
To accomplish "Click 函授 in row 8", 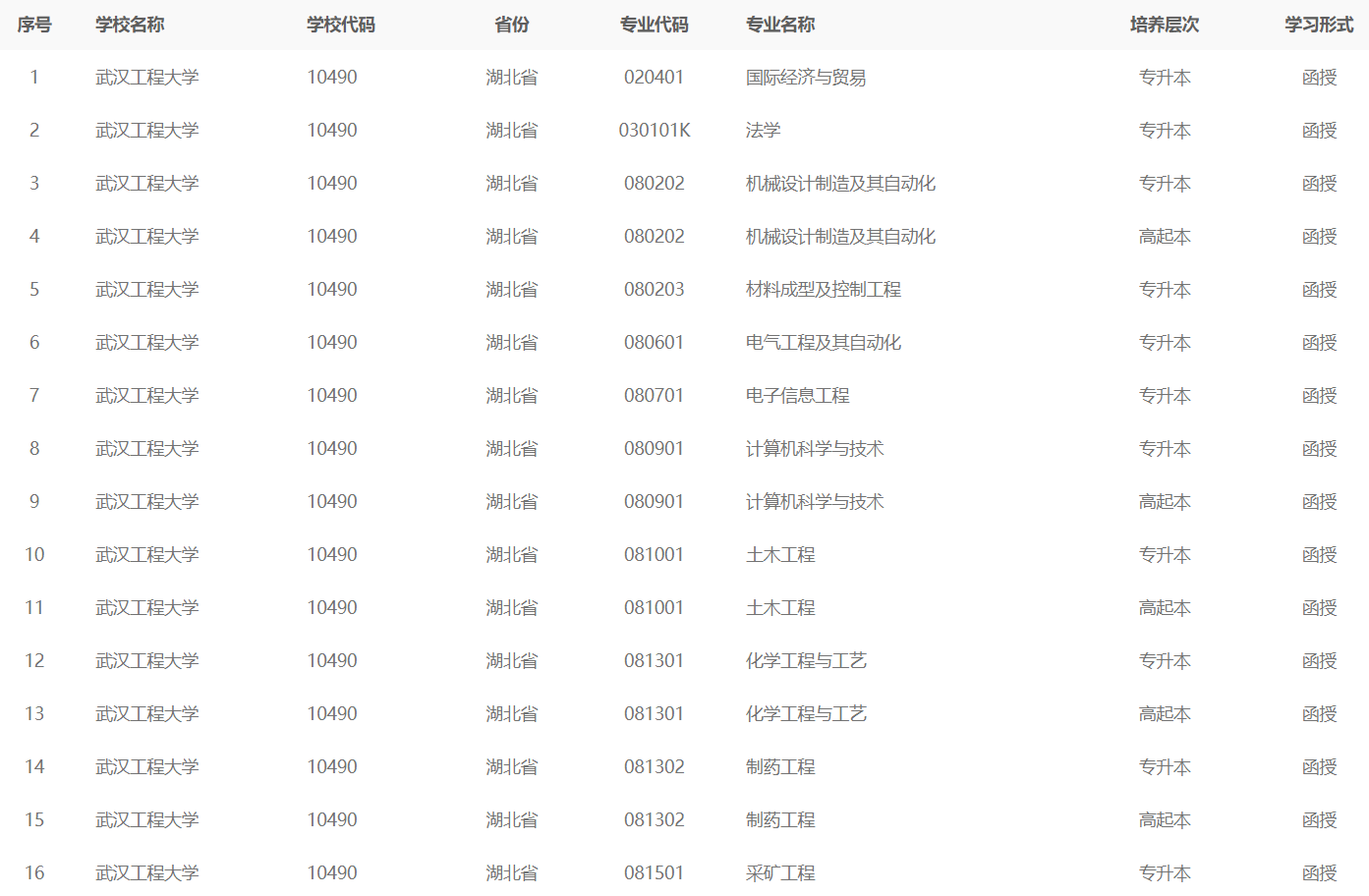I will [1319, 449].
